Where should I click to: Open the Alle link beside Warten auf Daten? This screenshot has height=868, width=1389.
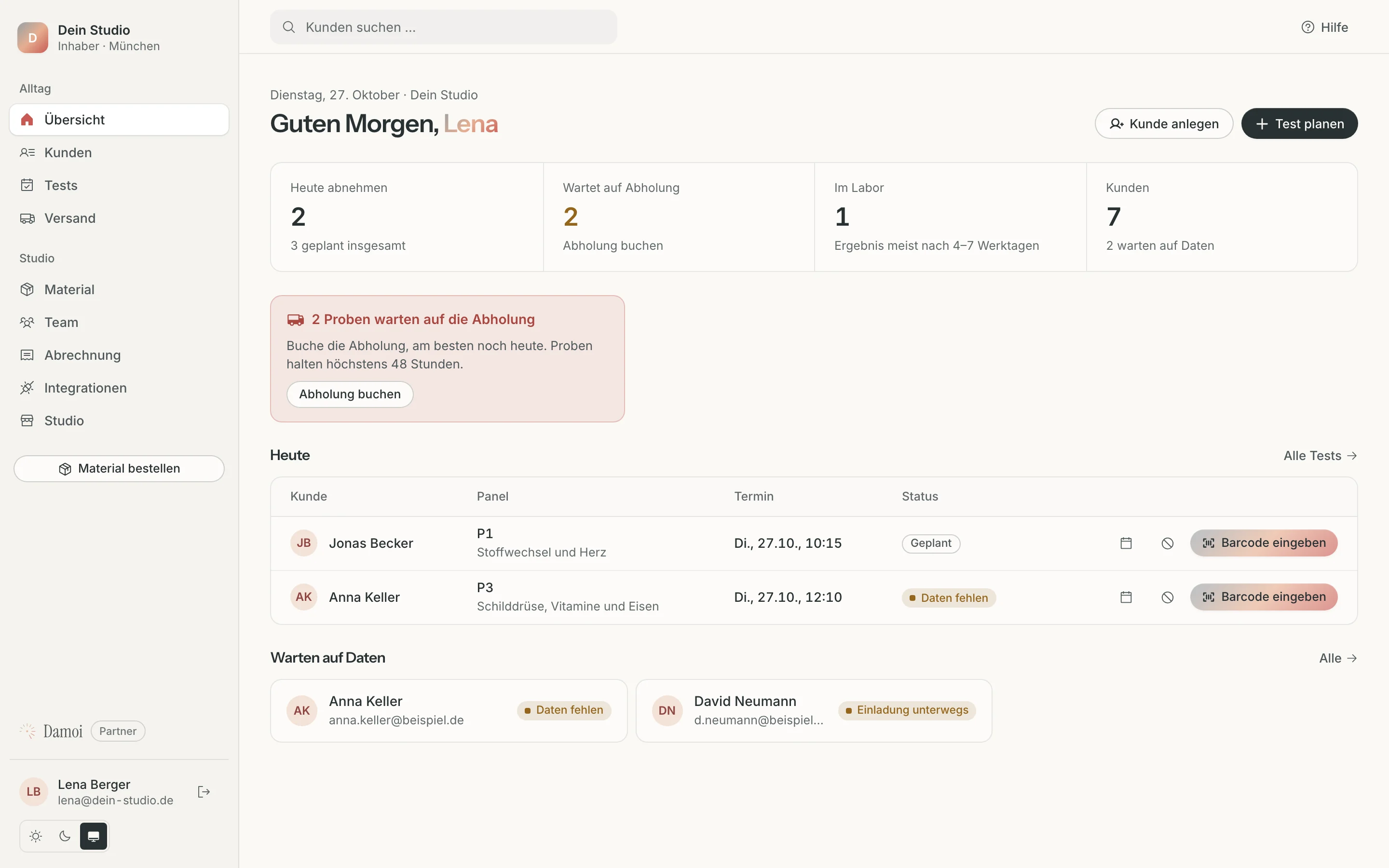click(1337, 658)
